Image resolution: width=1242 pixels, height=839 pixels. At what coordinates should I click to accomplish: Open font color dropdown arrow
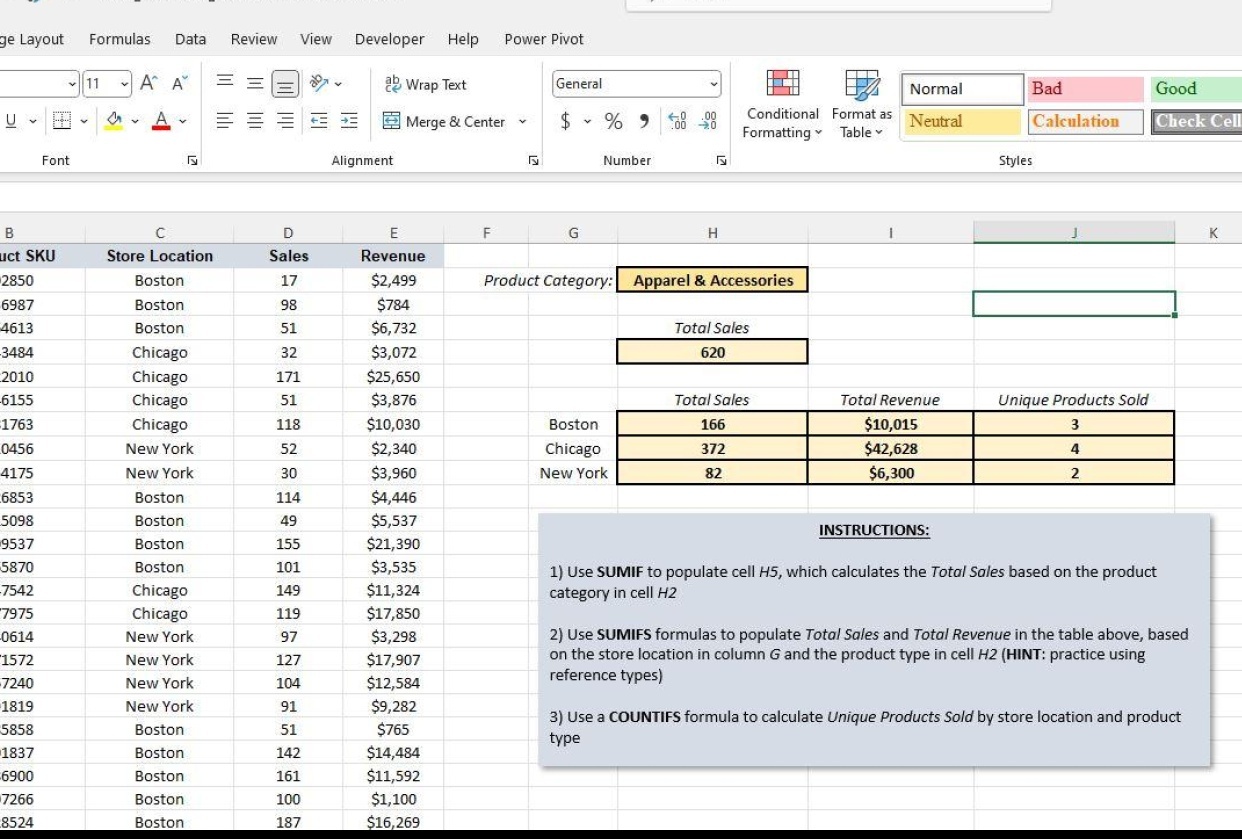182,122
